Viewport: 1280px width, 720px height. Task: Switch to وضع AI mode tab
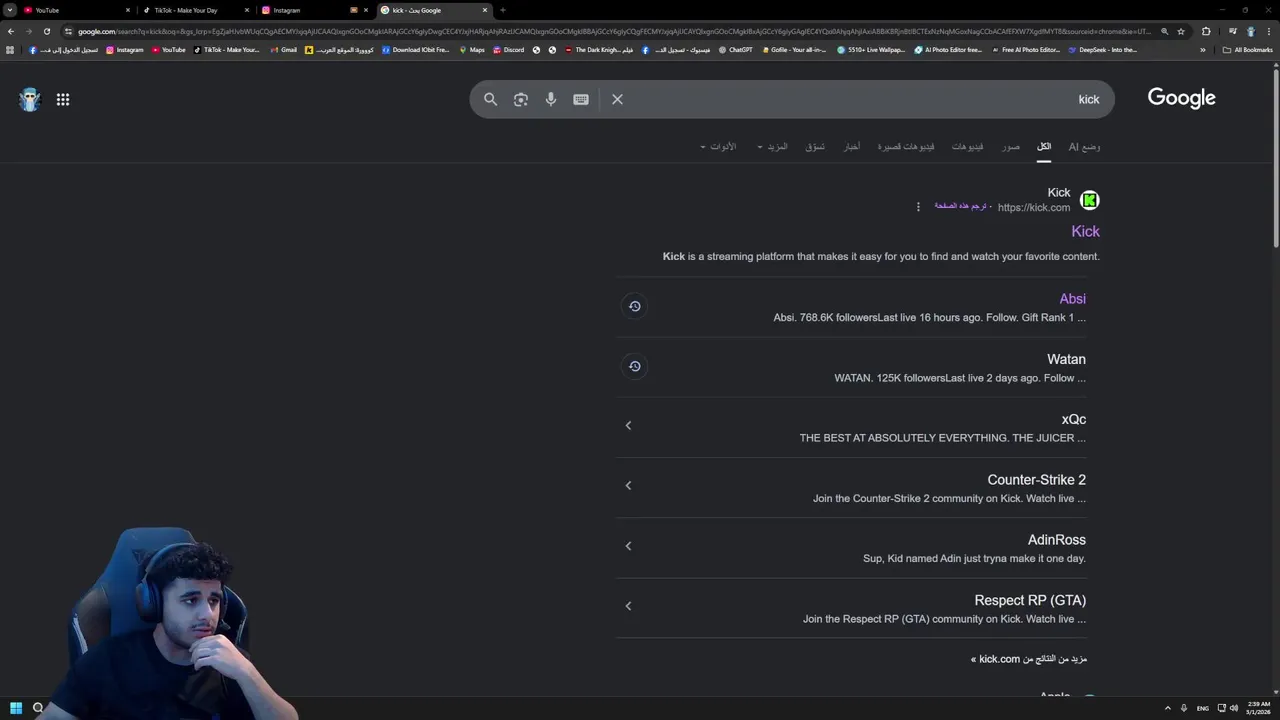tap(1084, 147)
